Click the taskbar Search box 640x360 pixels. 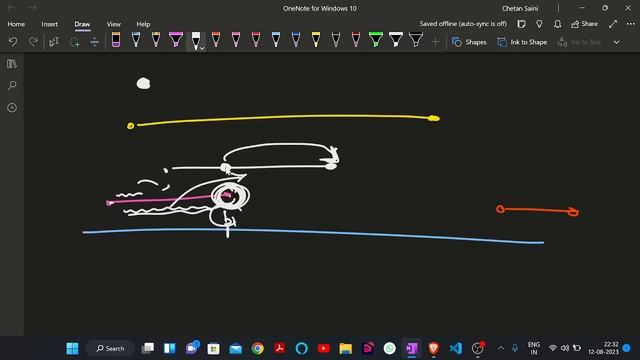point(110,348)
